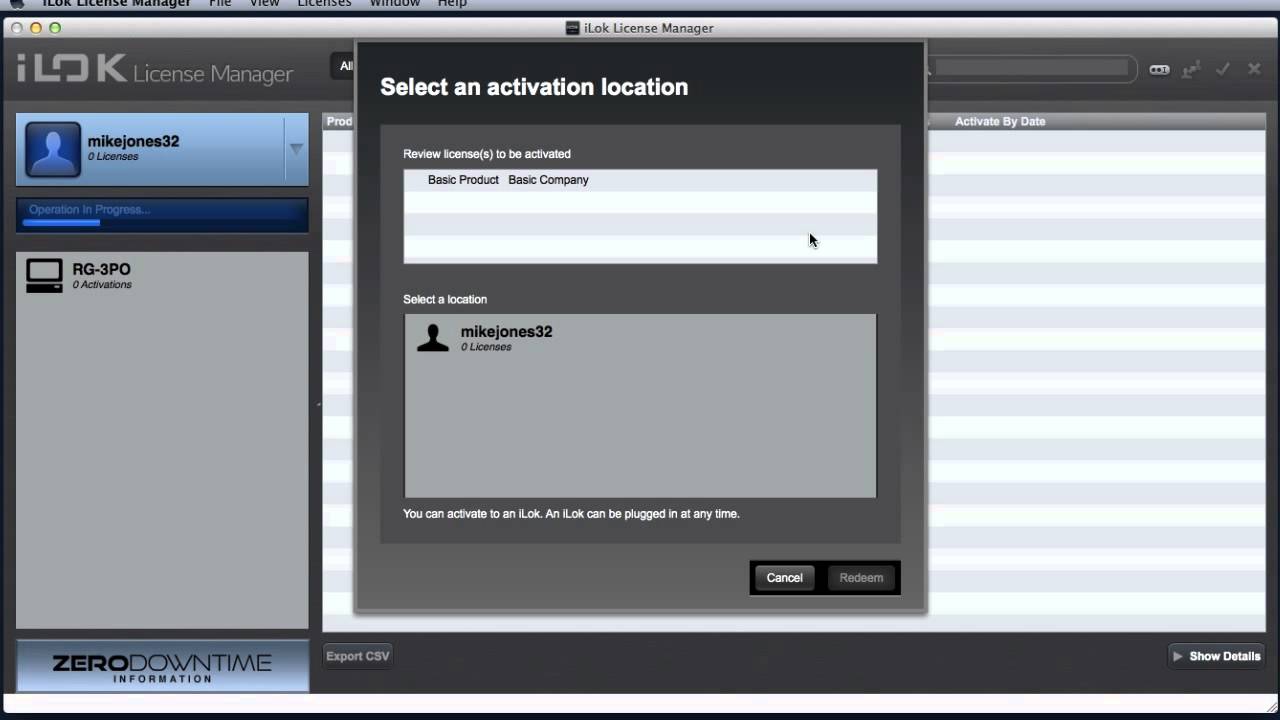
Task: Open the Licenses menu
Action: point(324,4)
